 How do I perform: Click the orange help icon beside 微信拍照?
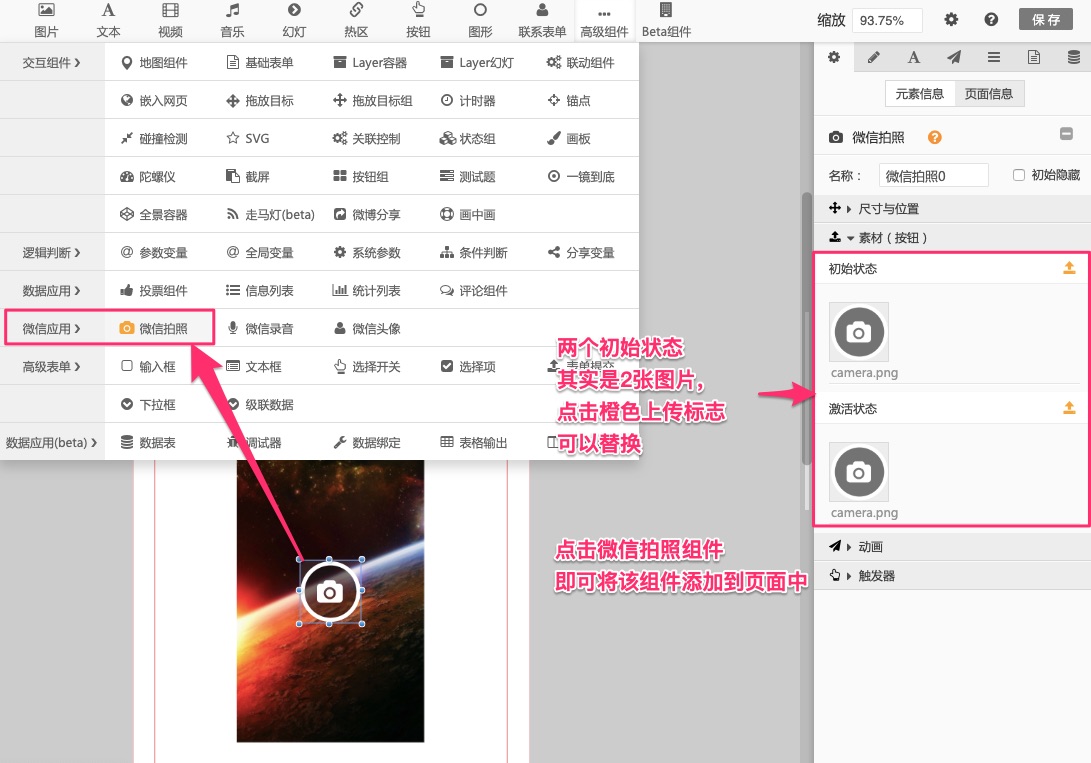point(935,138)
